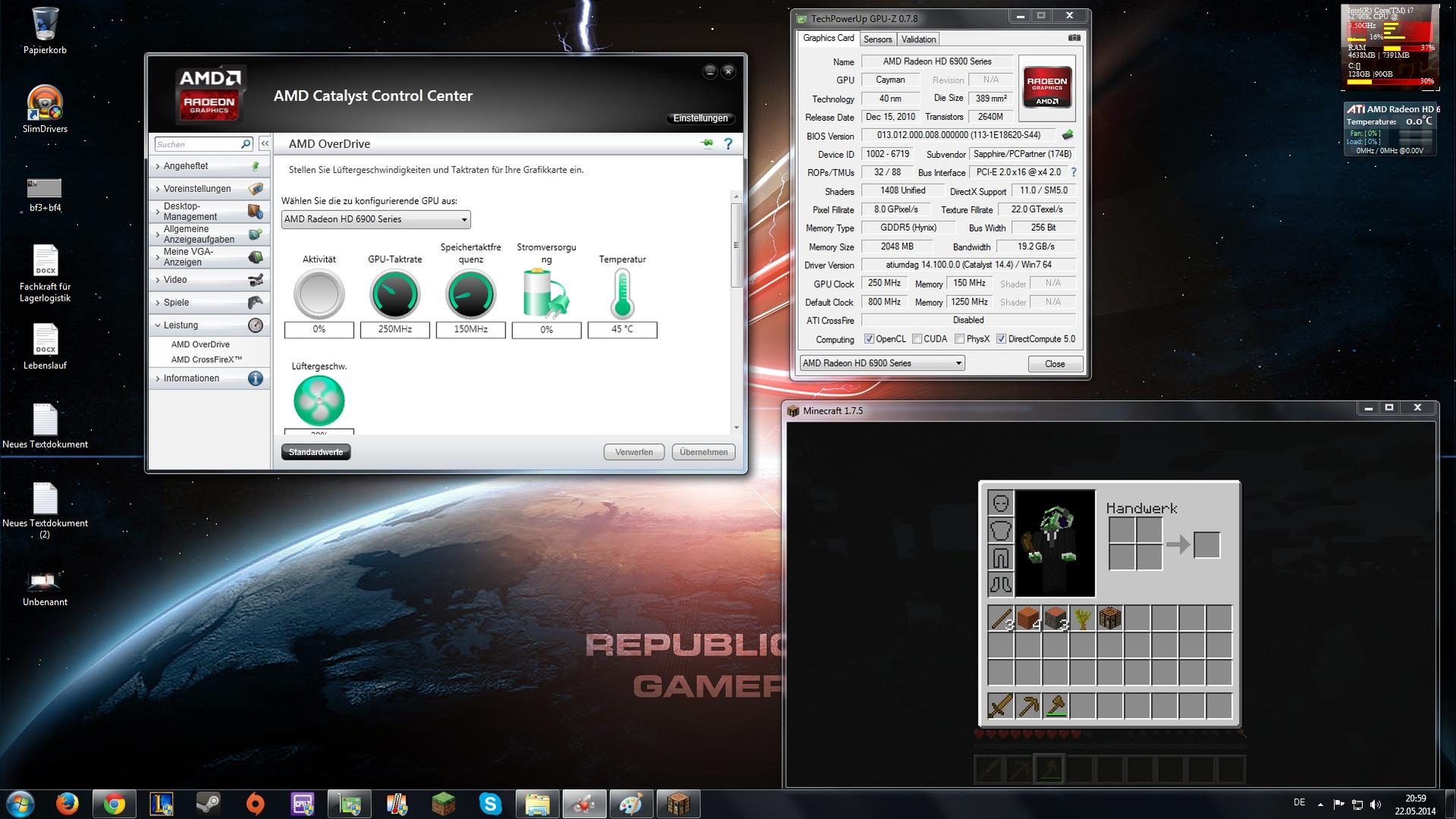Viewport: 1456px width, 819px height.
Task: Expand the Desktop-Management section
Action: (x=209, y=211)
